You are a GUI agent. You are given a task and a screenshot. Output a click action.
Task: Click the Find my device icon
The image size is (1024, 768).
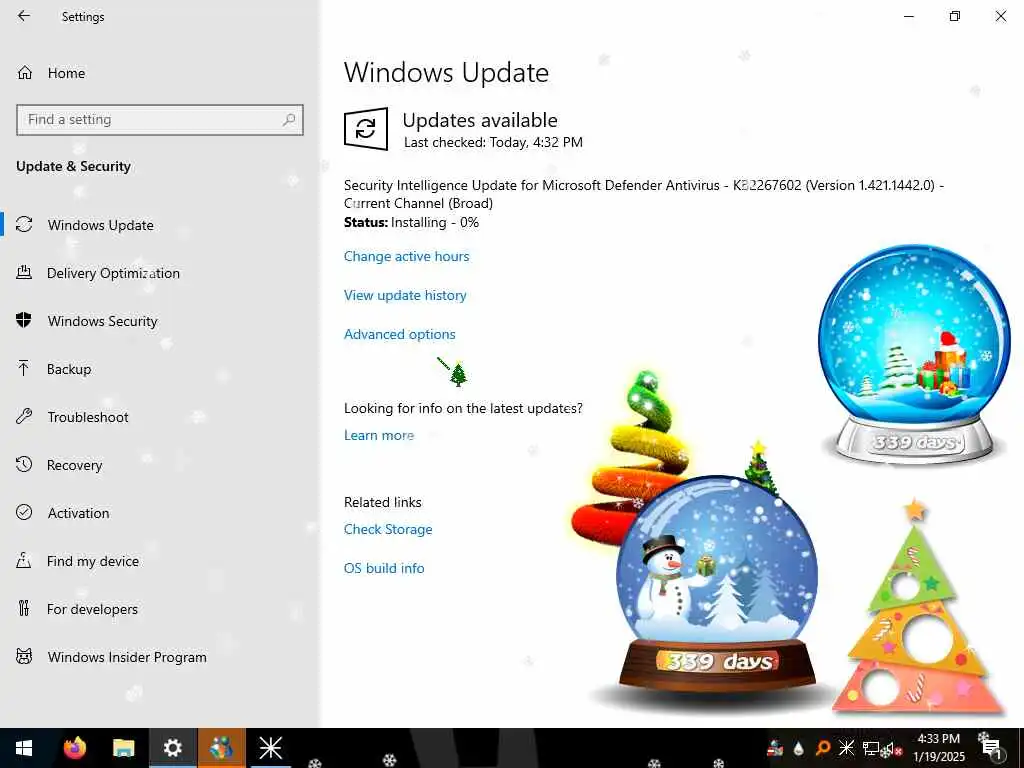[x=24, y=560]
